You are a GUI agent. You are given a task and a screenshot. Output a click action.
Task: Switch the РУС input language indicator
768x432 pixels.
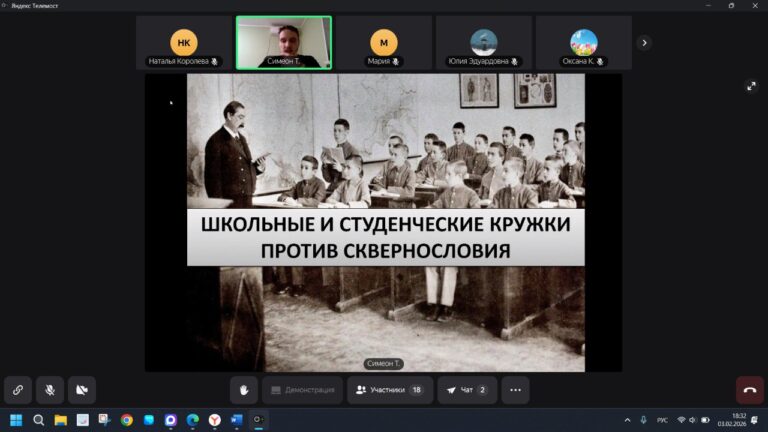coord(662,420)
